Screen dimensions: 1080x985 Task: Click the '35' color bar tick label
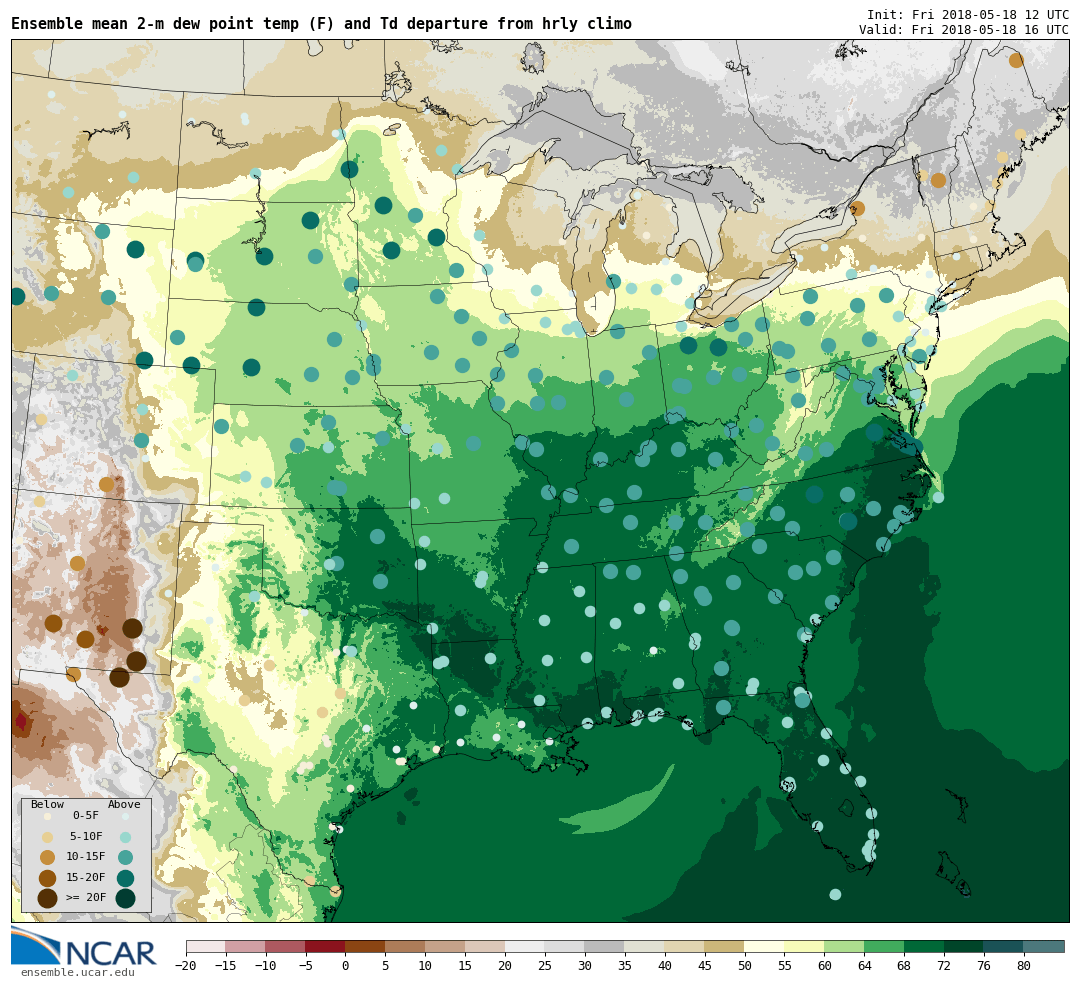tap(625, 966)
